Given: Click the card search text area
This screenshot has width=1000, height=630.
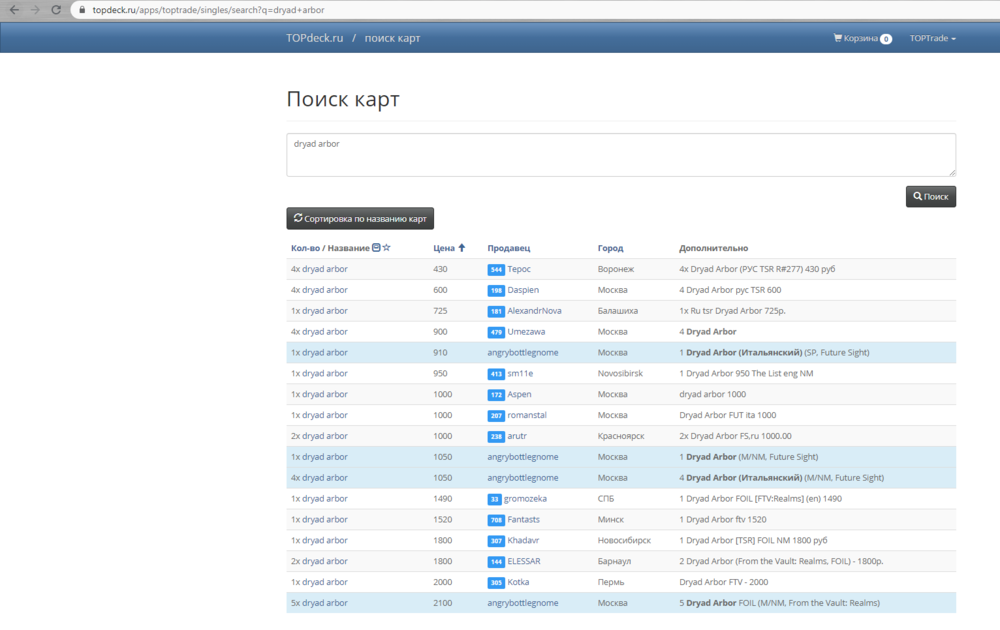Looking at the screenshot, I should coord(620,155).
